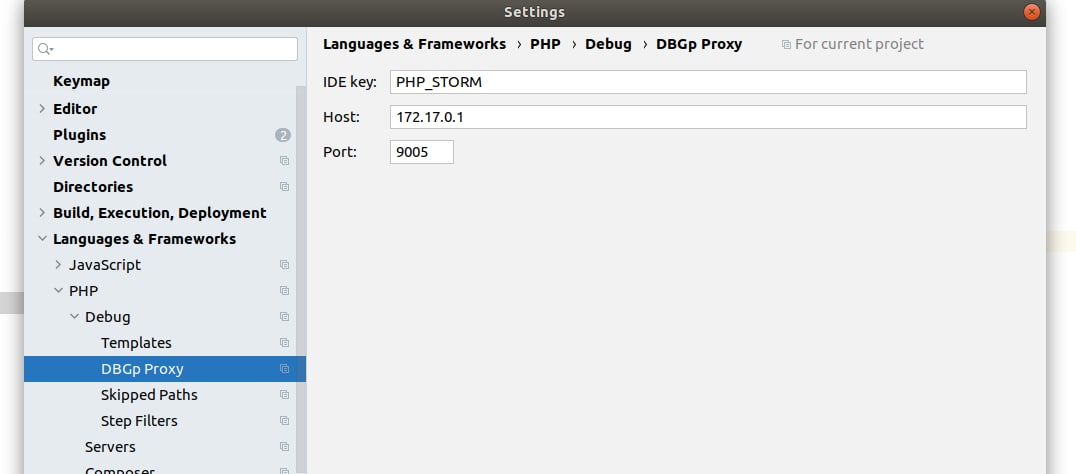Click the project-level icon beside Templates

pyautogui.click(x=284, y=343)
